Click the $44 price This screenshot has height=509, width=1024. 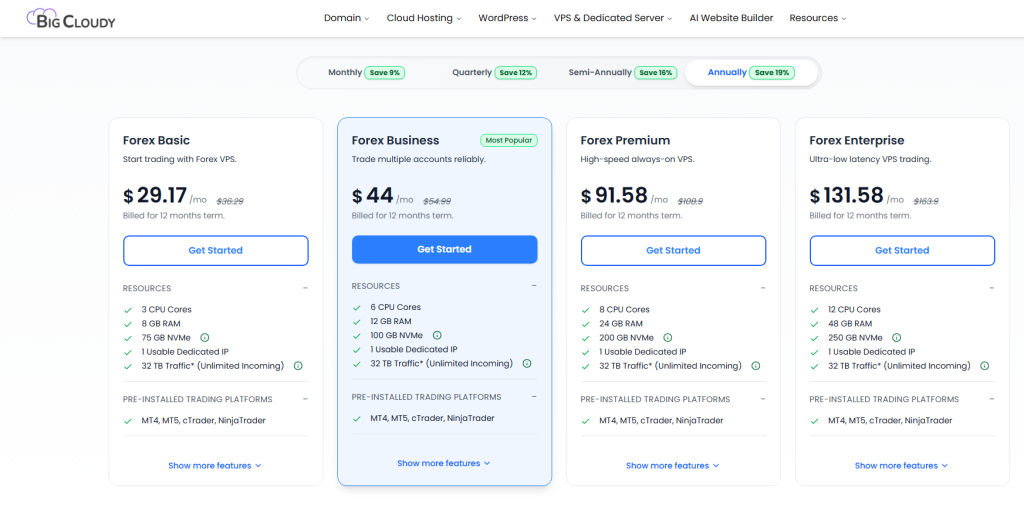point(372,195)
